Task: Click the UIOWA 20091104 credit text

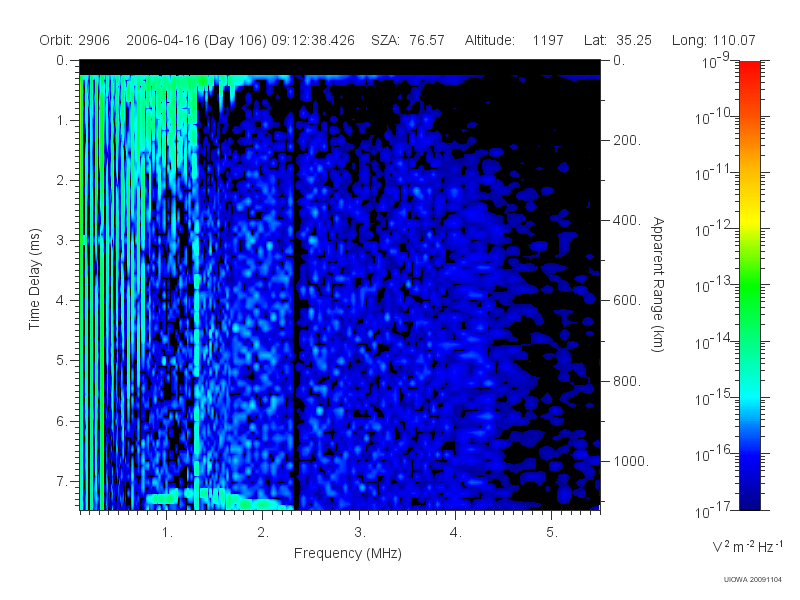Action: pos(753,580)
